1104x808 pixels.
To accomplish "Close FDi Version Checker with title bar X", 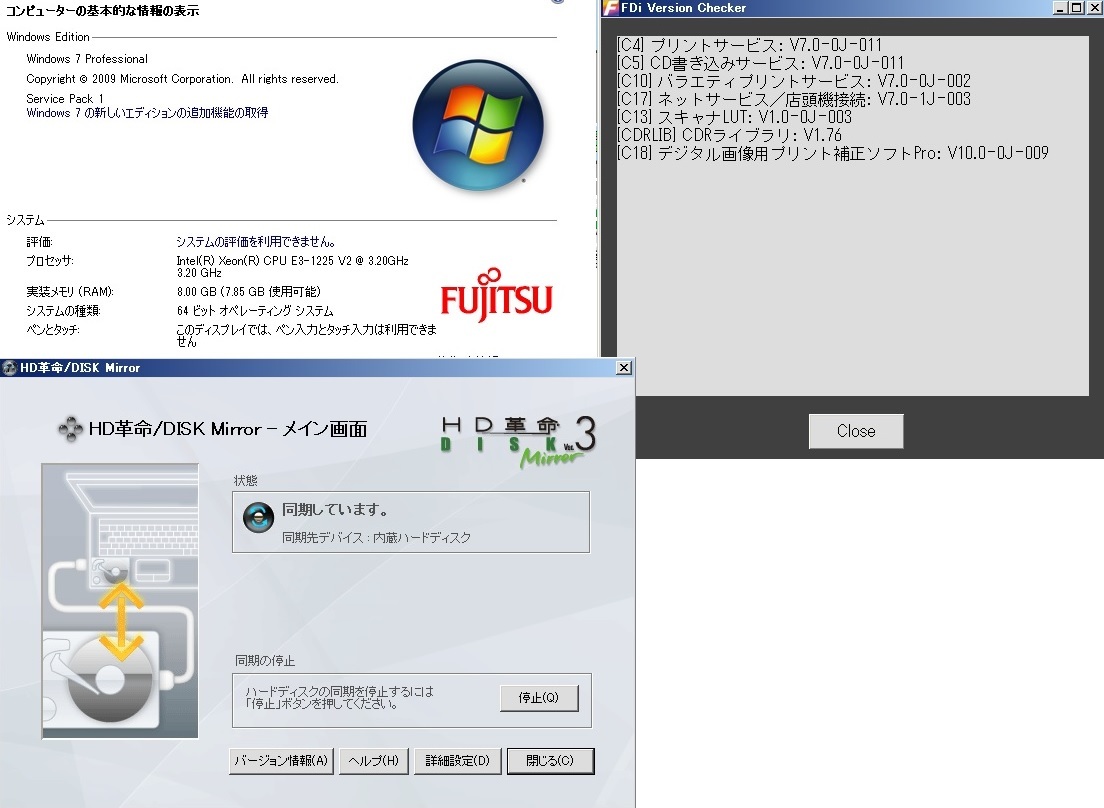I will pos(1093,8).
